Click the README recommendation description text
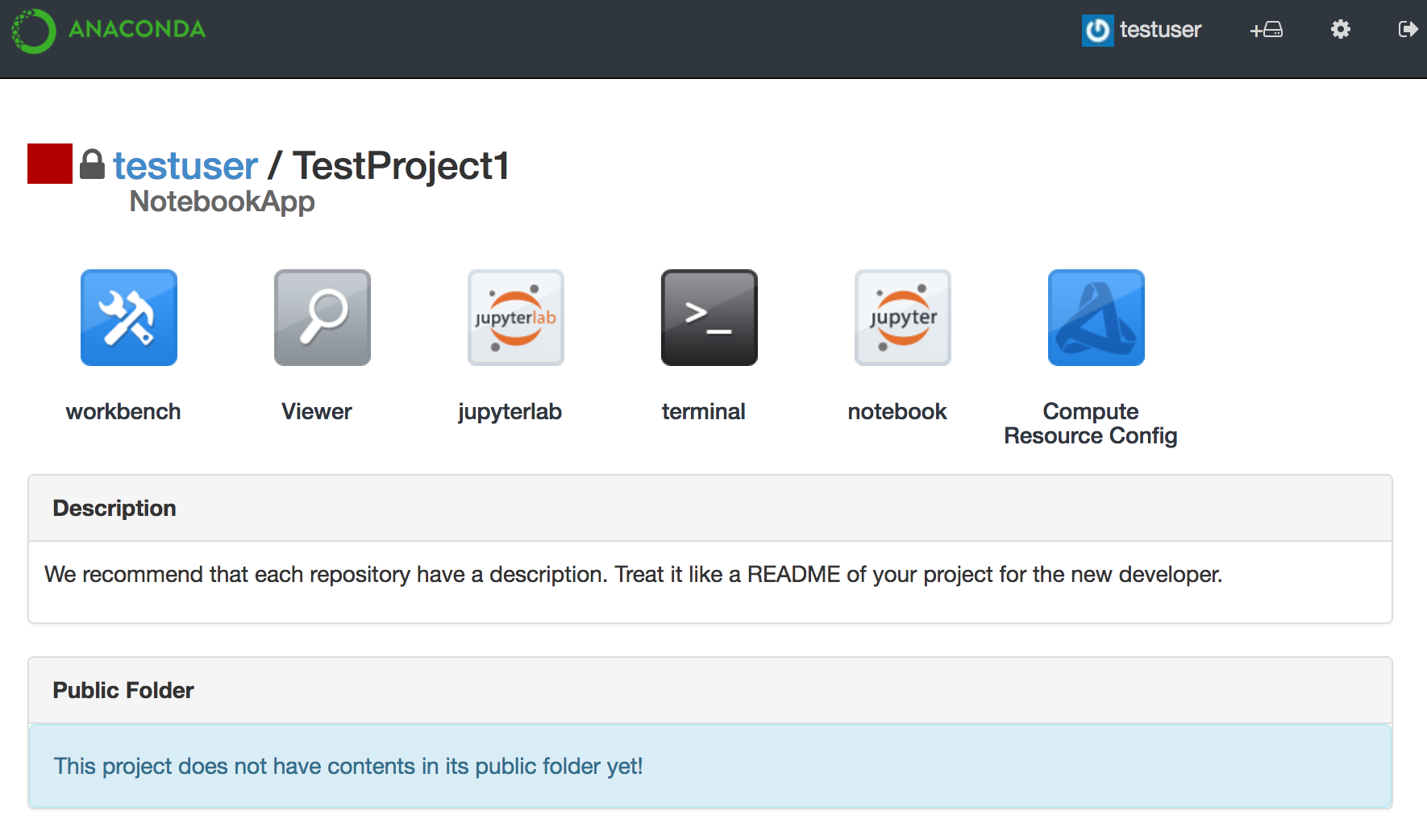Screen dimensions: 1427x840 [x=634, y=574]
